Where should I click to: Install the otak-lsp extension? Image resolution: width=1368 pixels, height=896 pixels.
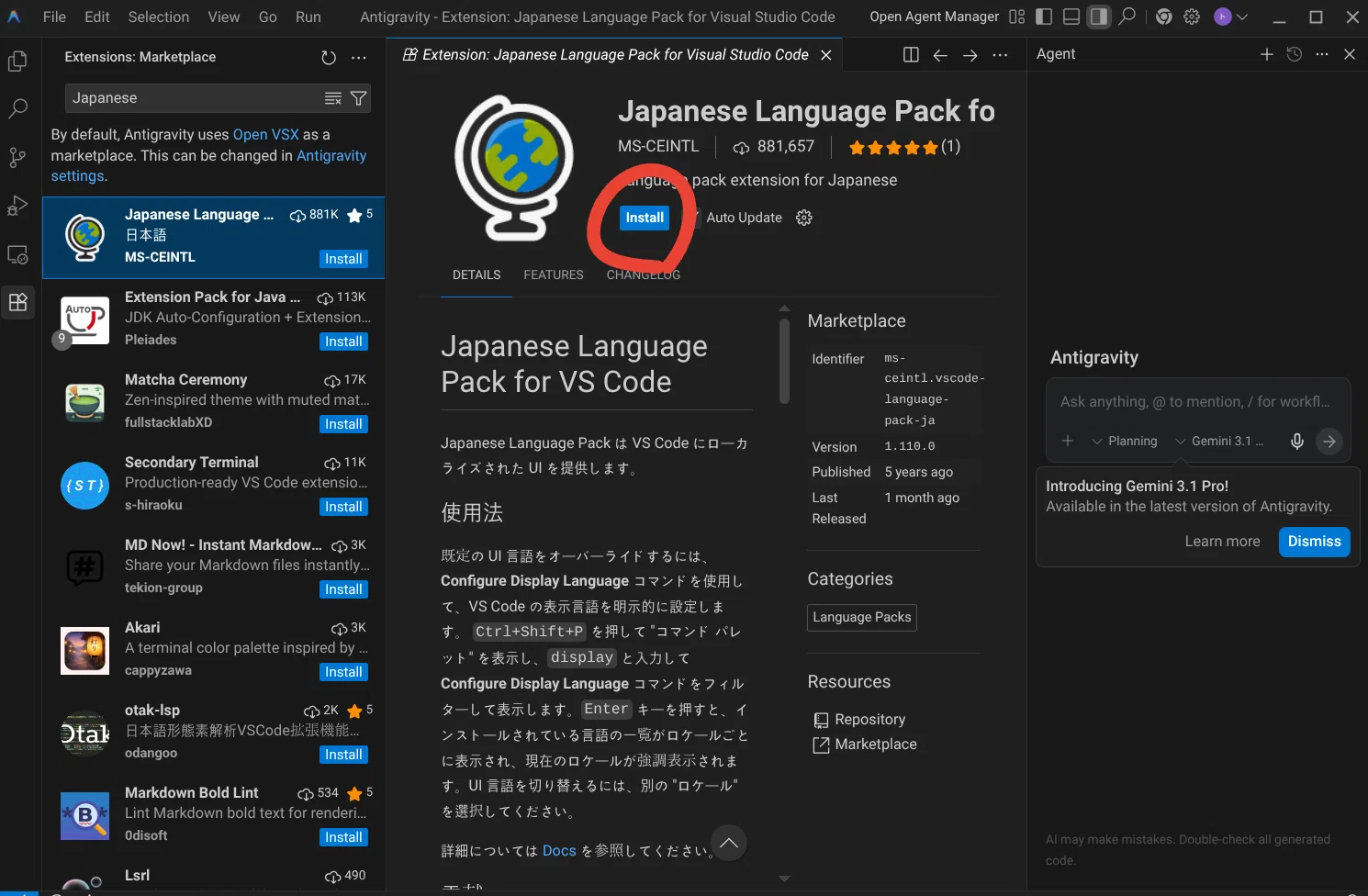(343, 755)
